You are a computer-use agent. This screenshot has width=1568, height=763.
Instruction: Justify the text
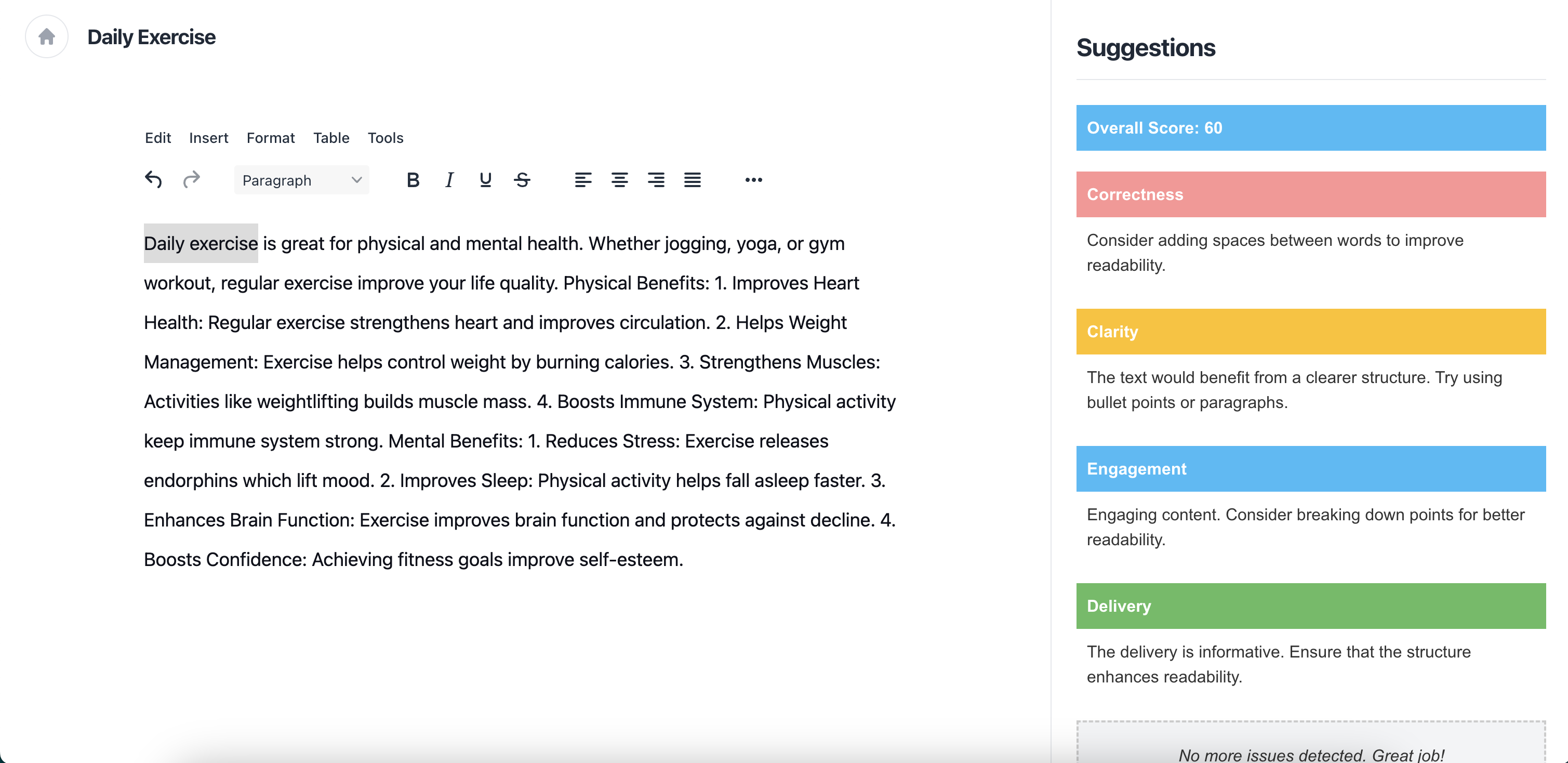[692, 180]
